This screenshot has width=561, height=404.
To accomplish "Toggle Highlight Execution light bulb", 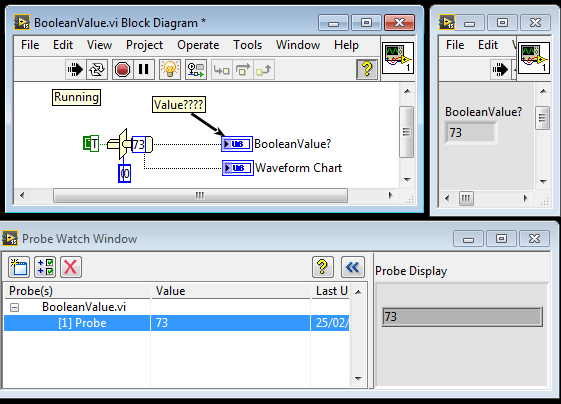I will (x=169, y=69).
